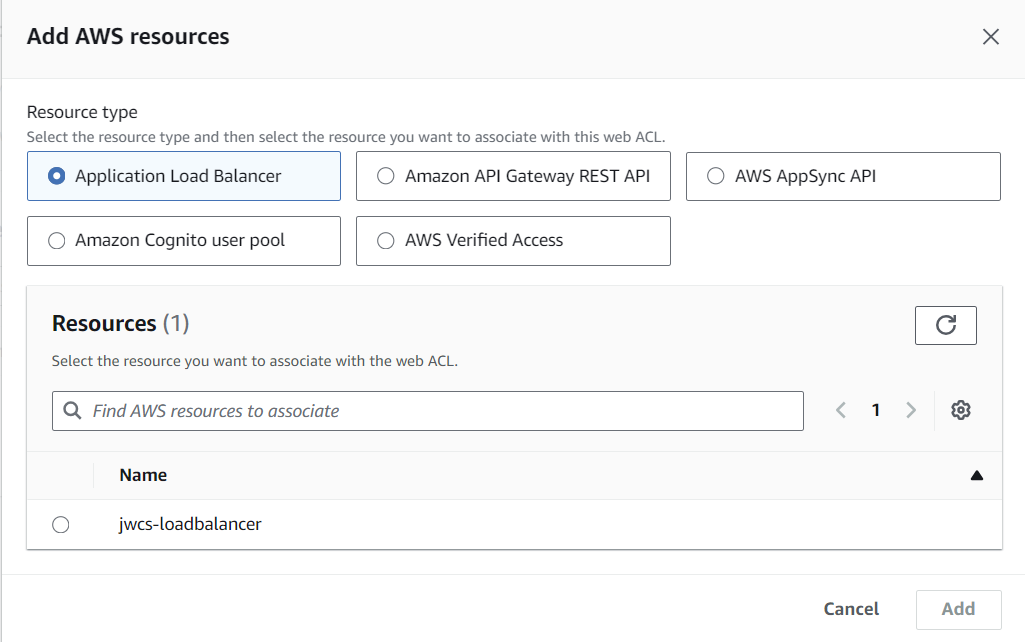Focus the Find AWS resources search field
This screenshot has width=1025, height=642.
tap(428, 411)
